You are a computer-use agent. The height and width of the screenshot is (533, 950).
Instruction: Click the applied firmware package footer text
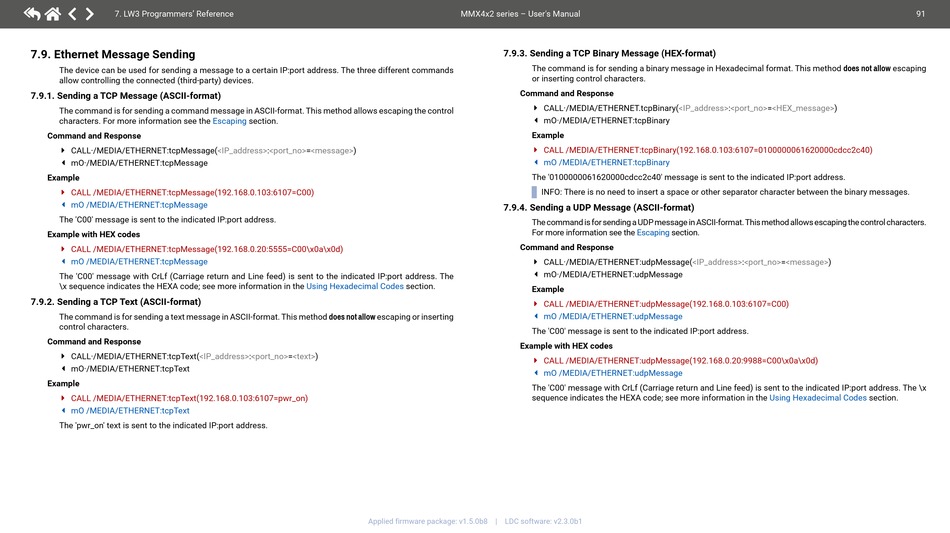(x=428, y=521)
